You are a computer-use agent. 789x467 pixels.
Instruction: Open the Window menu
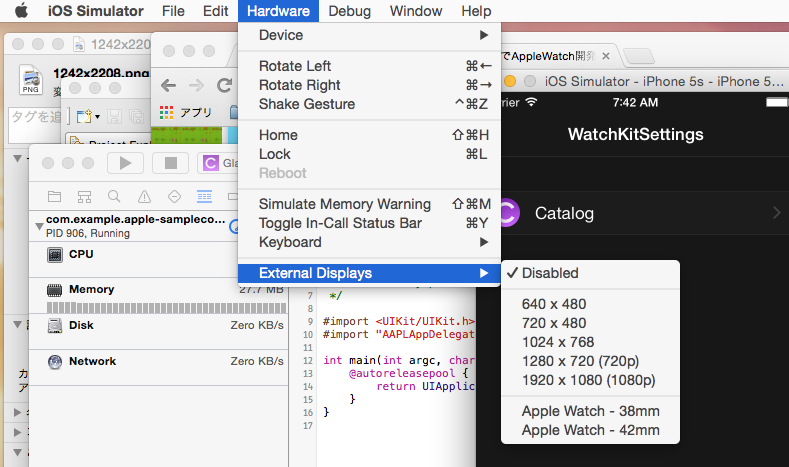click(x=416, y=11)
